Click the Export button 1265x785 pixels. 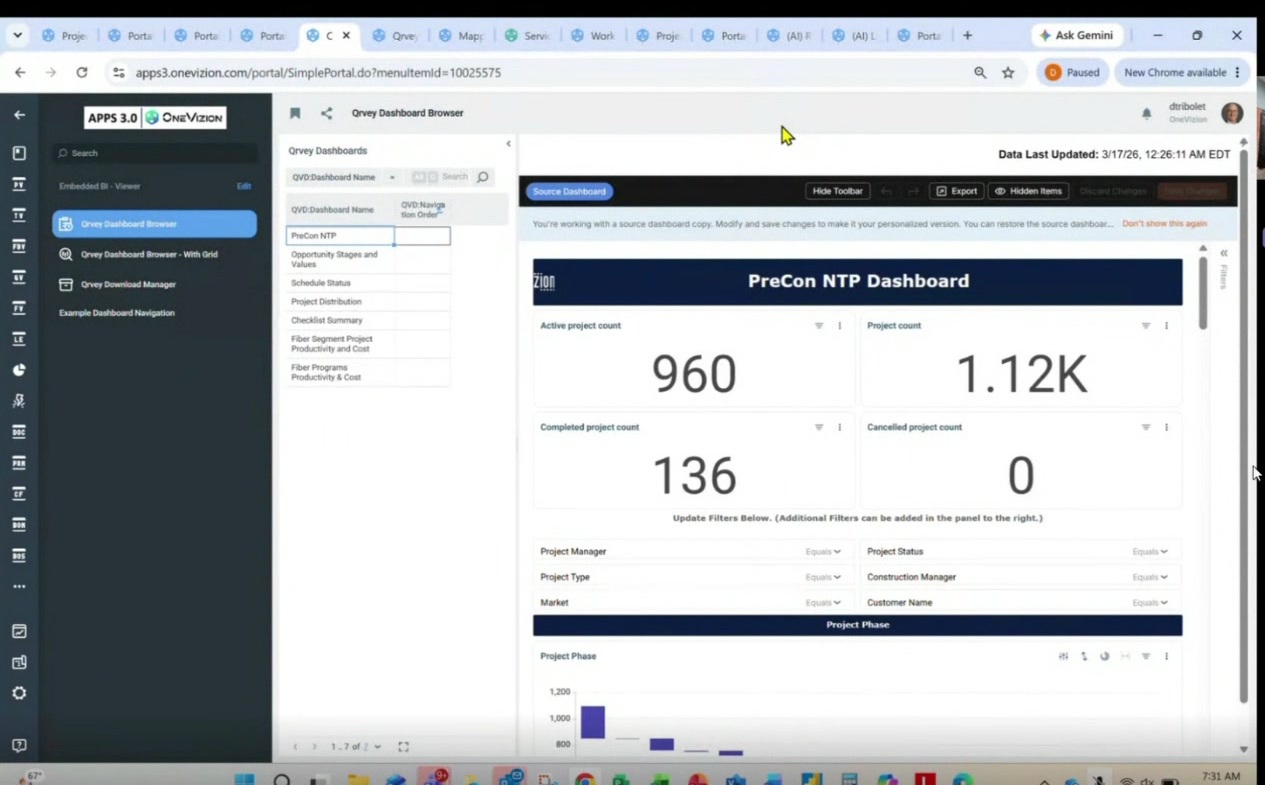point(957,191)
